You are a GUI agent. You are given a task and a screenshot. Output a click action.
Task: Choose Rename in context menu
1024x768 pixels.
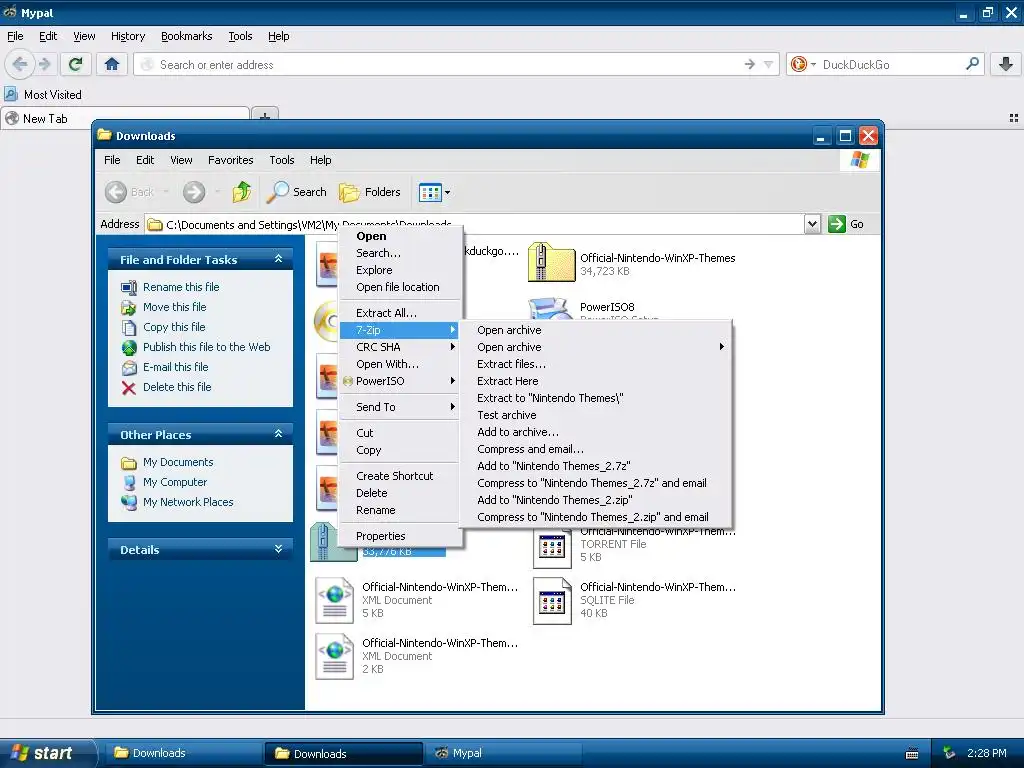point(400,510)
